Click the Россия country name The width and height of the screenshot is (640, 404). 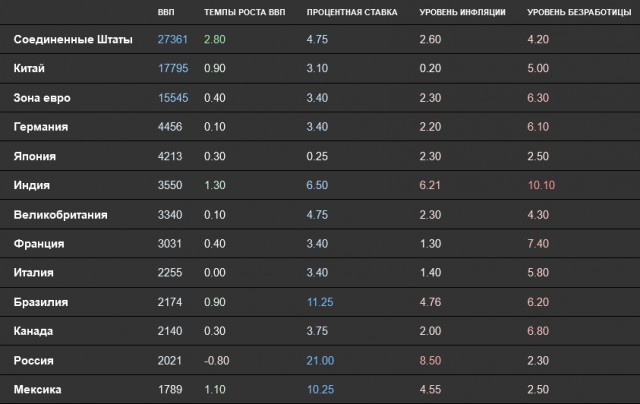click(33, 361)
